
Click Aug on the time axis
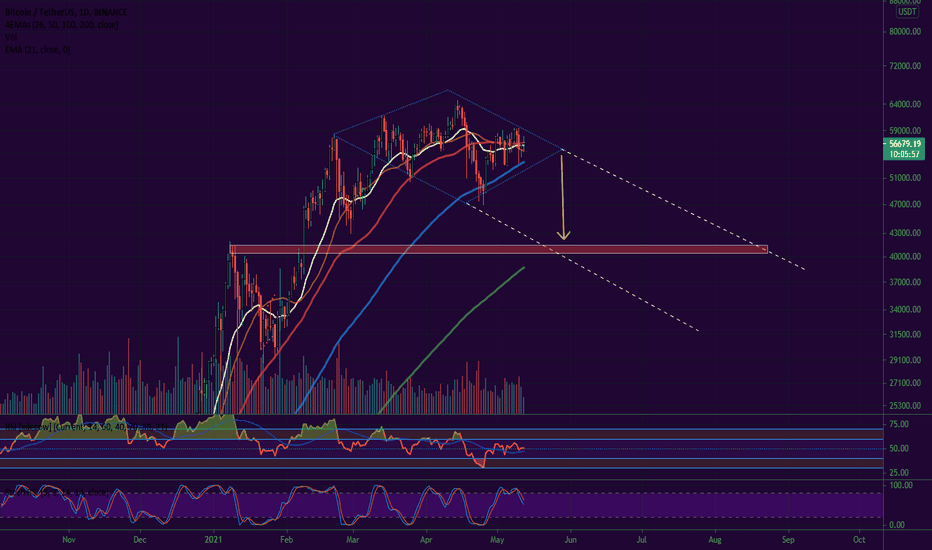point(715,540)
